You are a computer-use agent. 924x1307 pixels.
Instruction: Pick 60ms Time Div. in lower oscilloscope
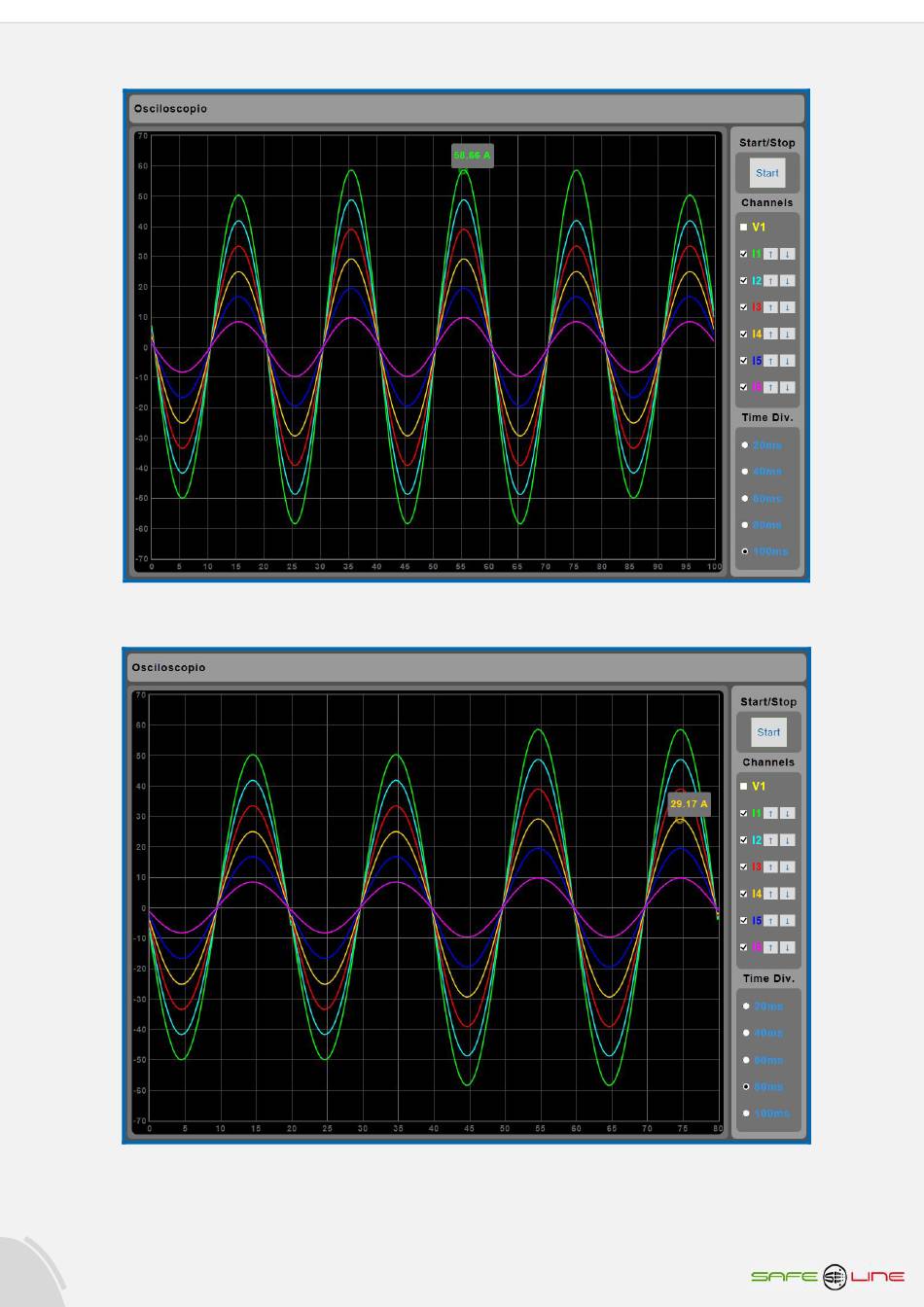(746, 1060)
